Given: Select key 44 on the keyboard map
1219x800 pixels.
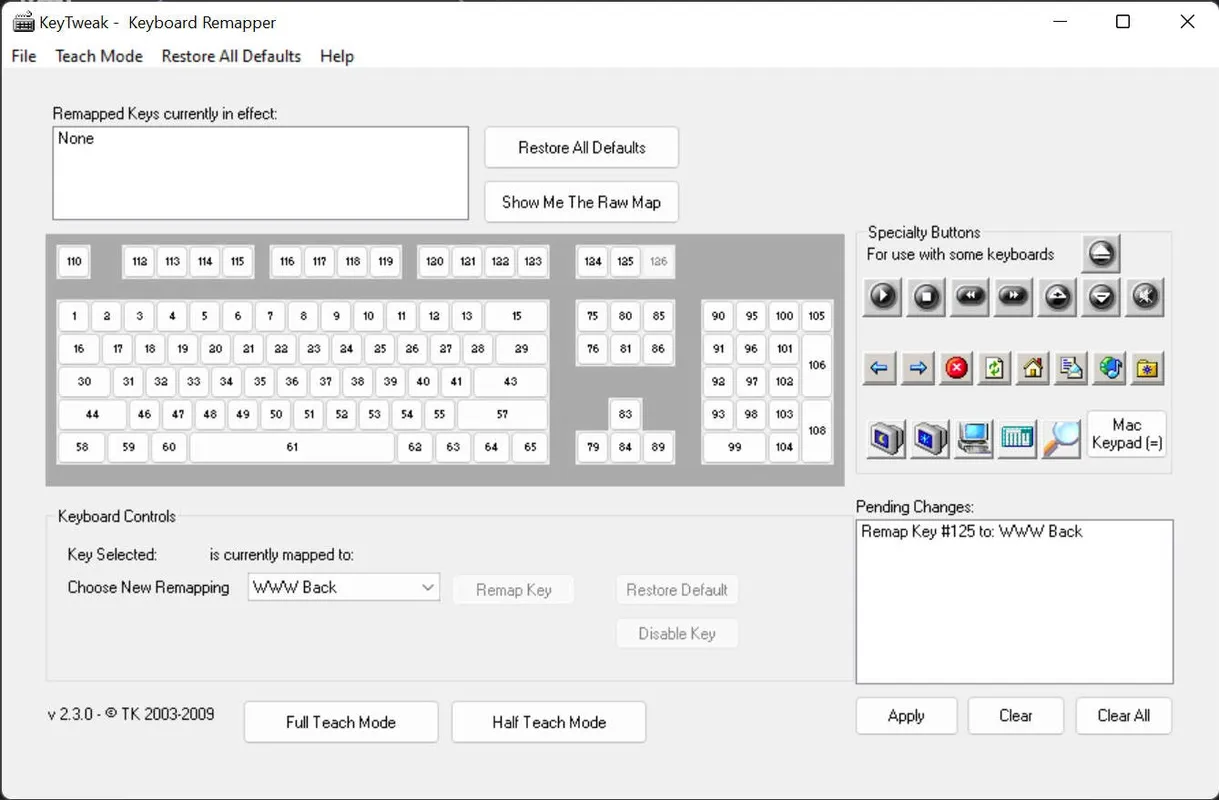Looking at the screenshot, I should [93, 414].
